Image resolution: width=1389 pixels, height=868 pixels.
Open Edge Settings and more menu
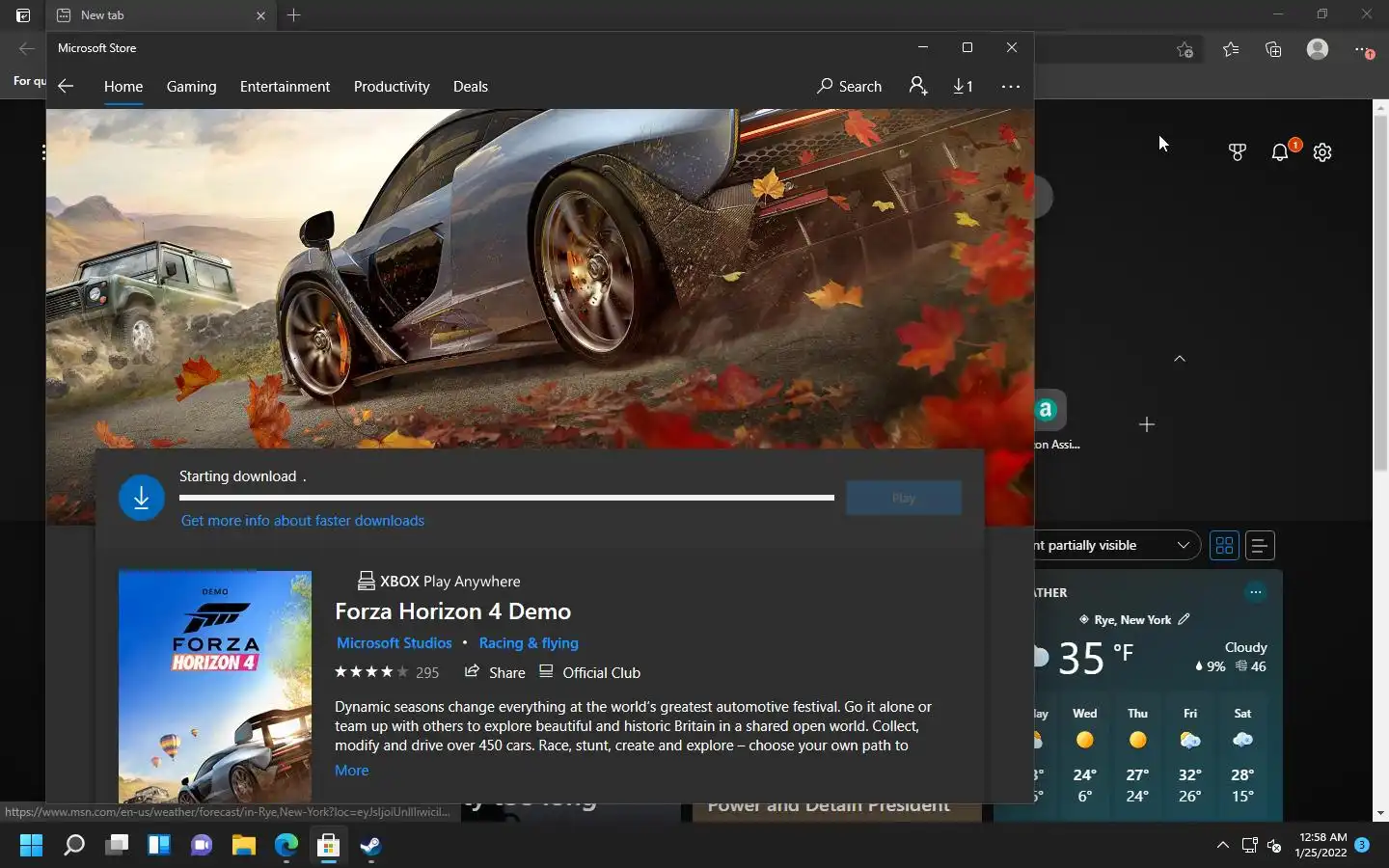coord(1362,49)
